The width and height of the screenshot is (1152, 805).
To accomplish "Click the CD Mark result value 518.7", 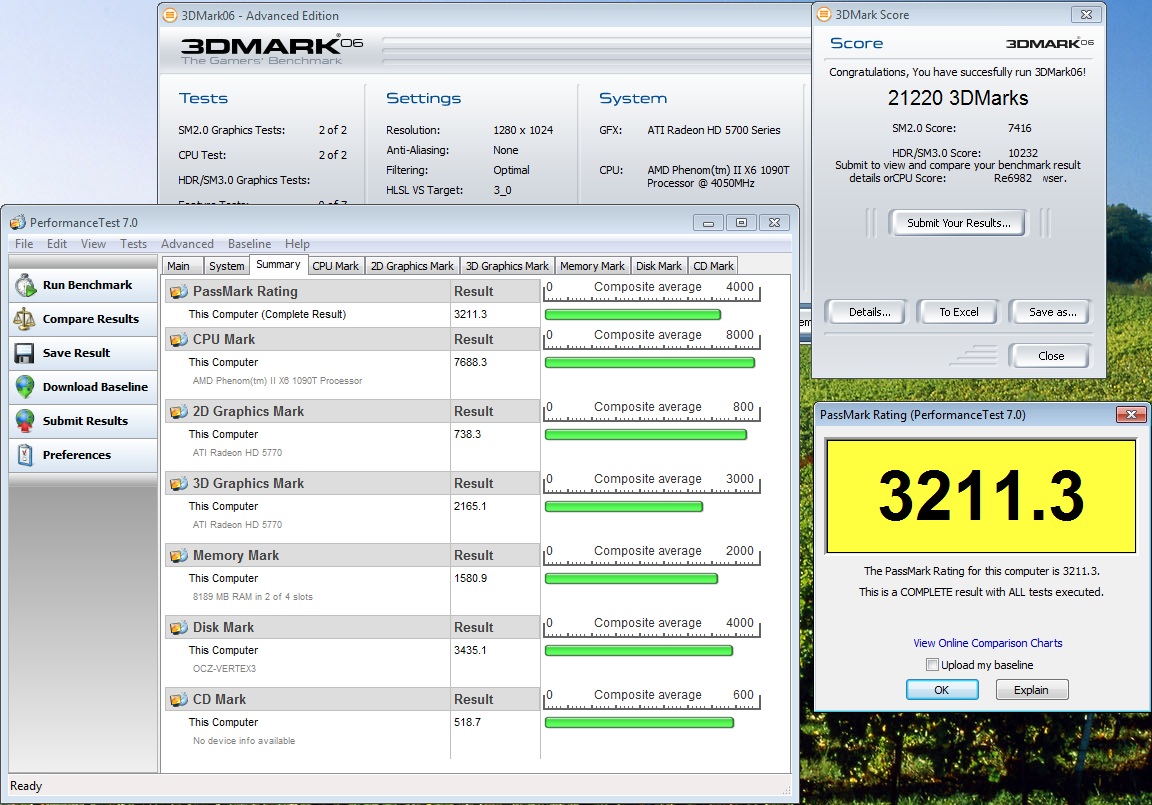I will coord(467,722).
